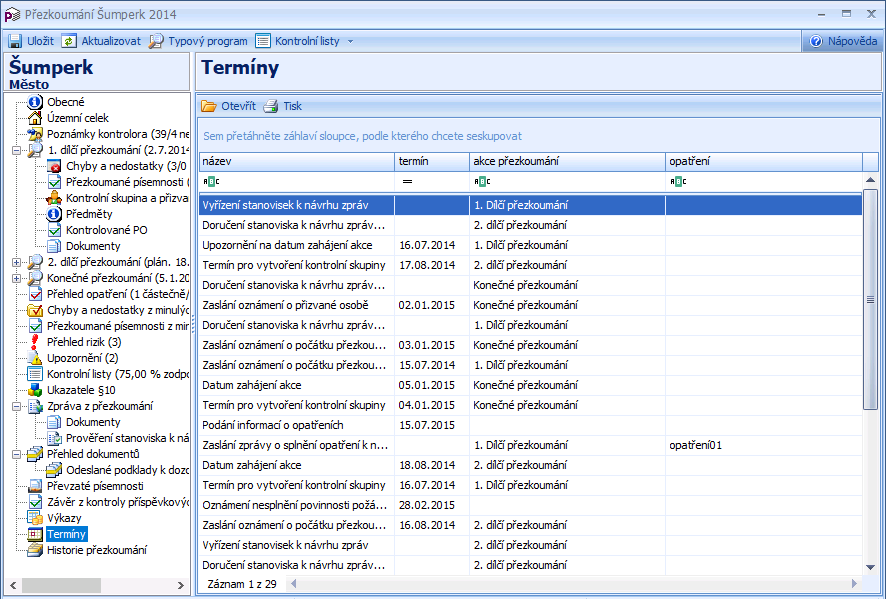The image size is (886, 599).
Task: Collapse the 1. dílčí přezkoumání tree node
Action: (x=16, y=150)
